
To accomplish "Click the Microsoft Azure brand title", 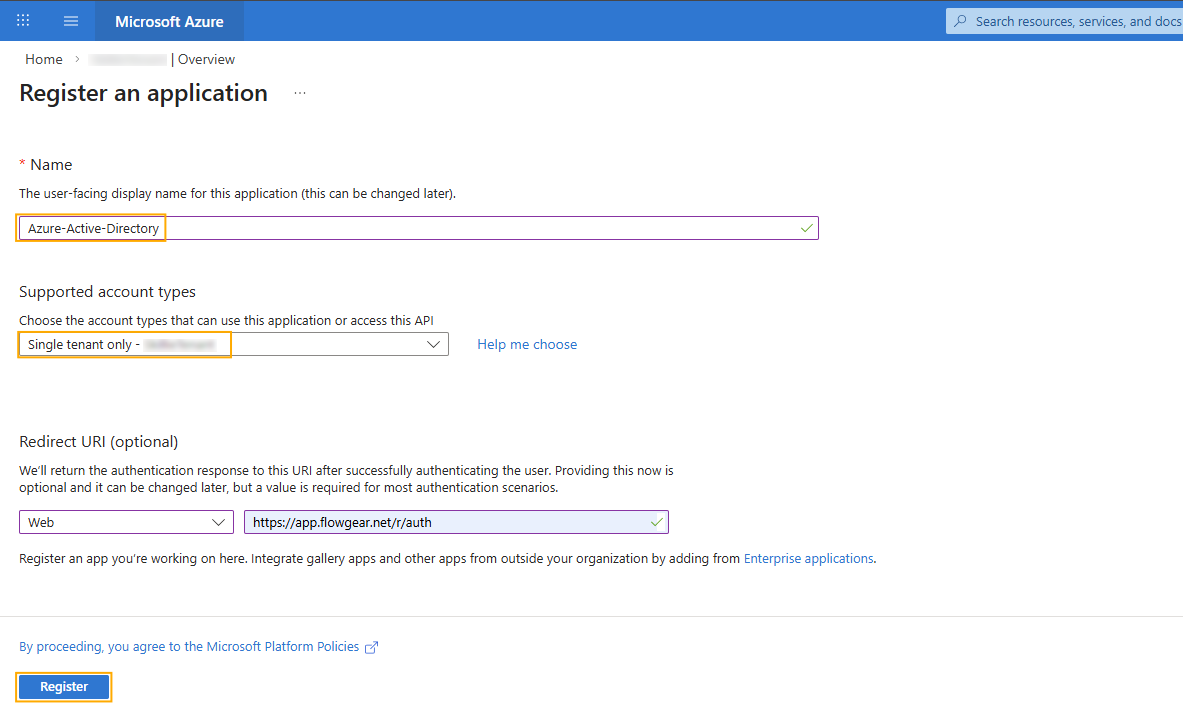I will point(169,21).
